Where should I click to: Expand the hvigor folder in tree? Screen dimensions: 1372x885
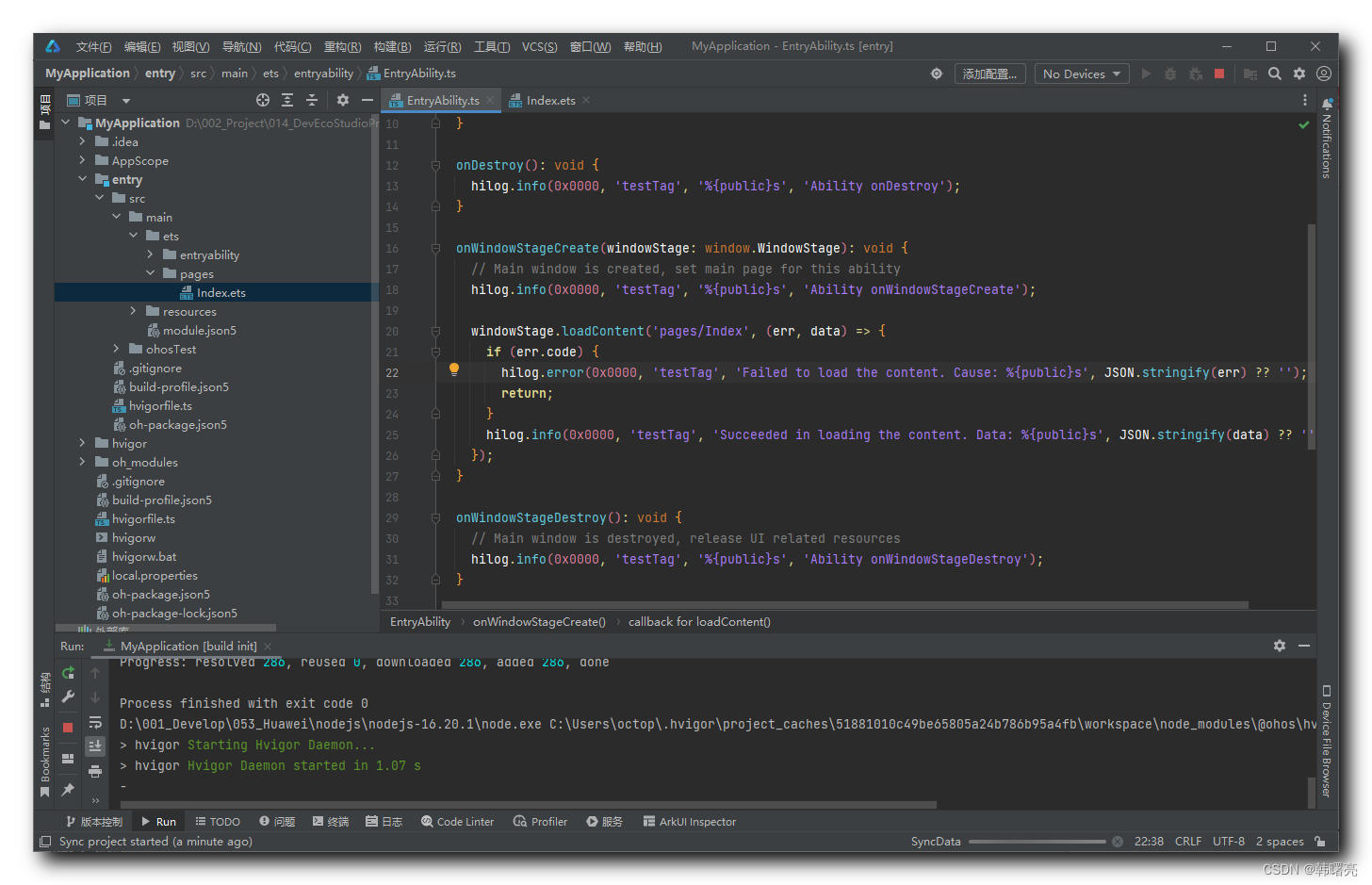pyautogui.click(x=82, y=443)
